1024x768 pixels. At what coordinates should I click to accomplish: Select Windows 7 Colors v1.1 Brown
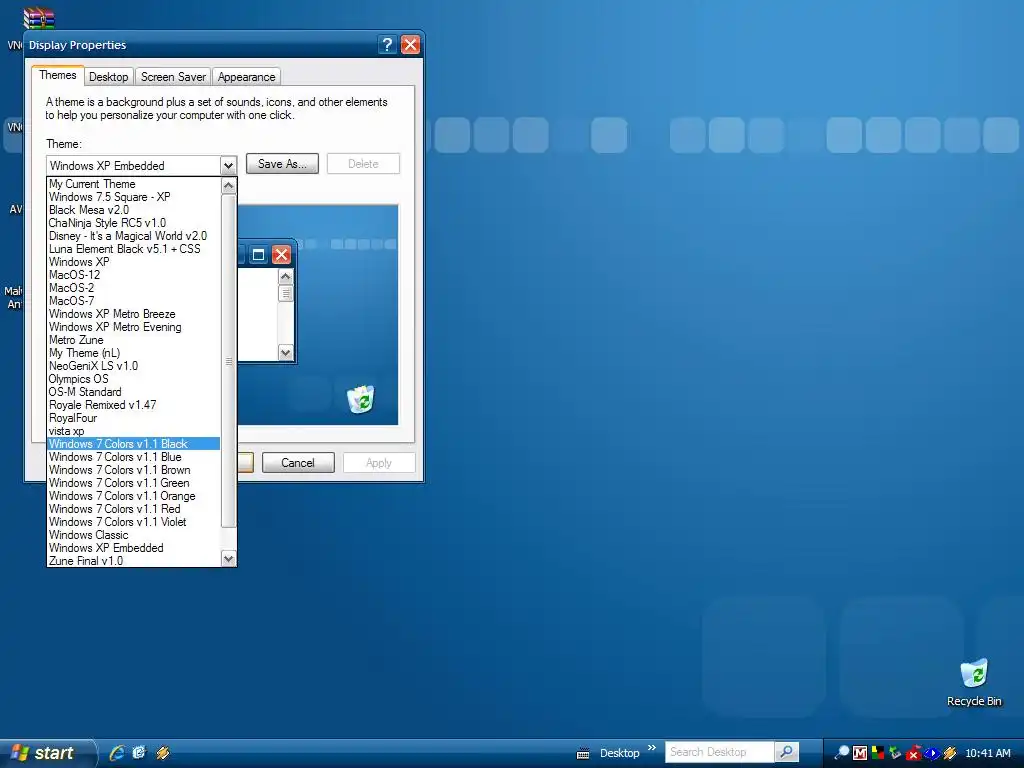[134, 470]
